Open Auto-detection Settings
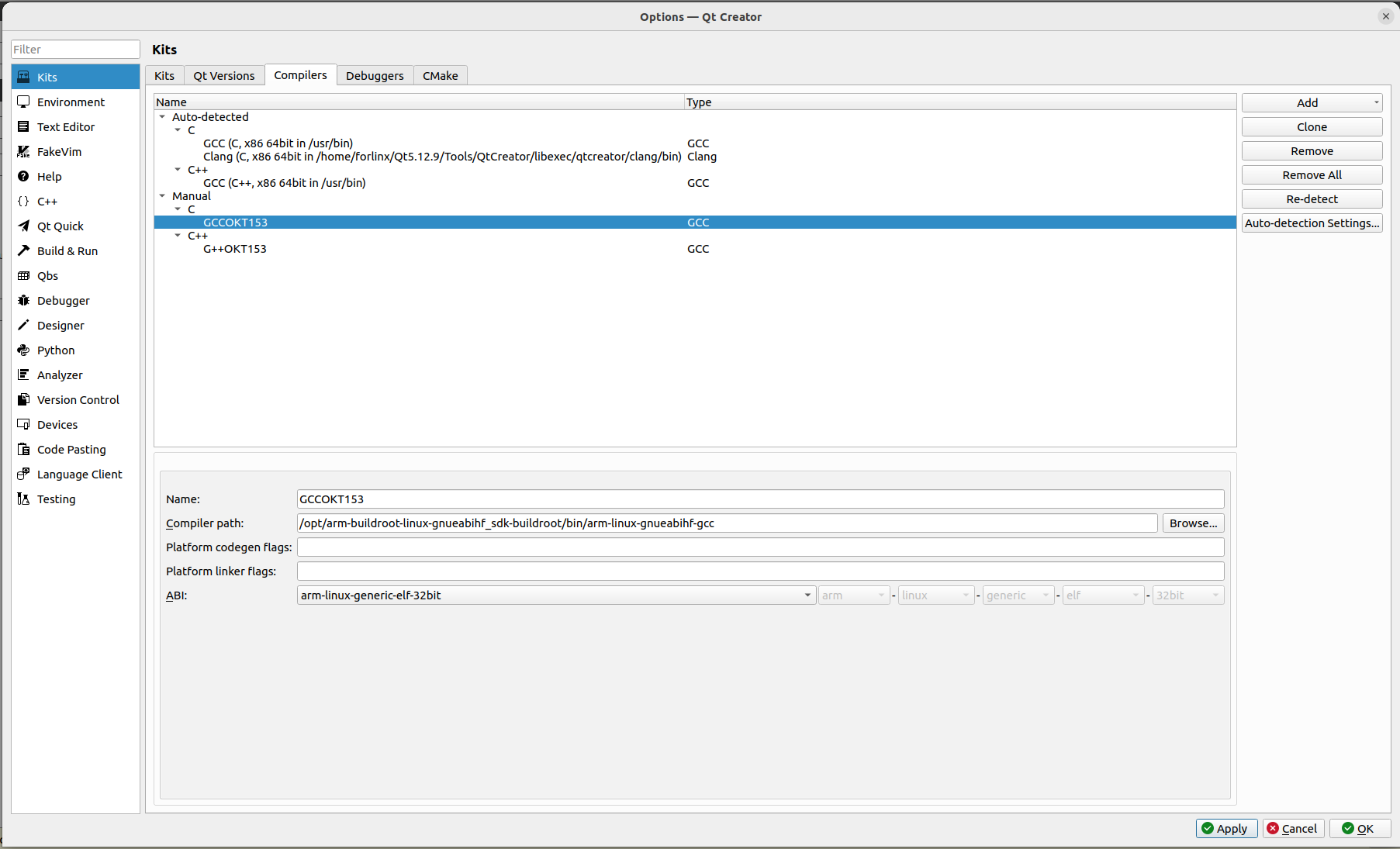Image resolution: width=1400 pixels, height=849 pixels. (x=1312, y=223)
